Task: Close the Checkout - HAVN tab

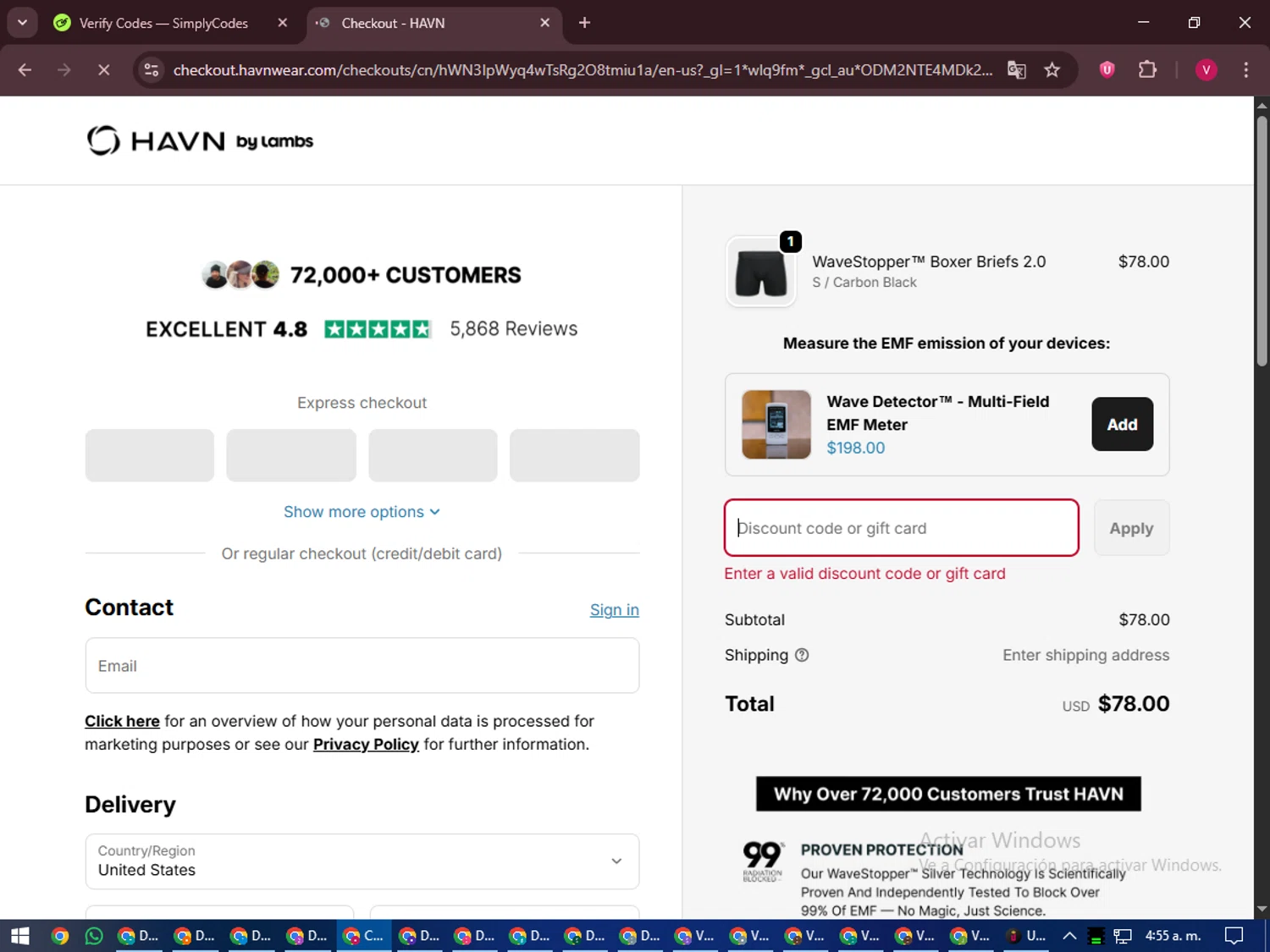Action: pyautogui.click(x=545, y=23)
